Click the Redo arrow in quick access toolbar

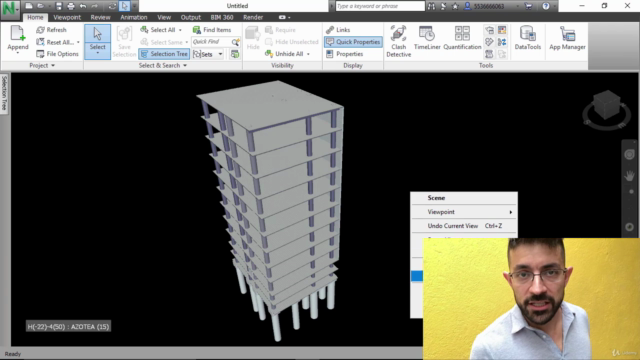[95, 6]
